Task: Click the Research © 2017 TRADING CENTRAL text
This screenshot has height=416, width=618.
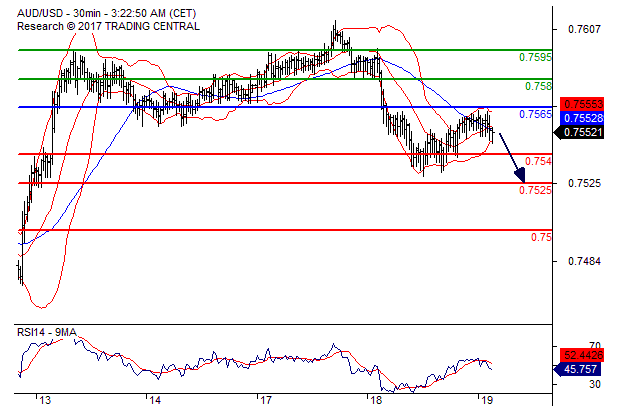Action: tap(108, 26)
